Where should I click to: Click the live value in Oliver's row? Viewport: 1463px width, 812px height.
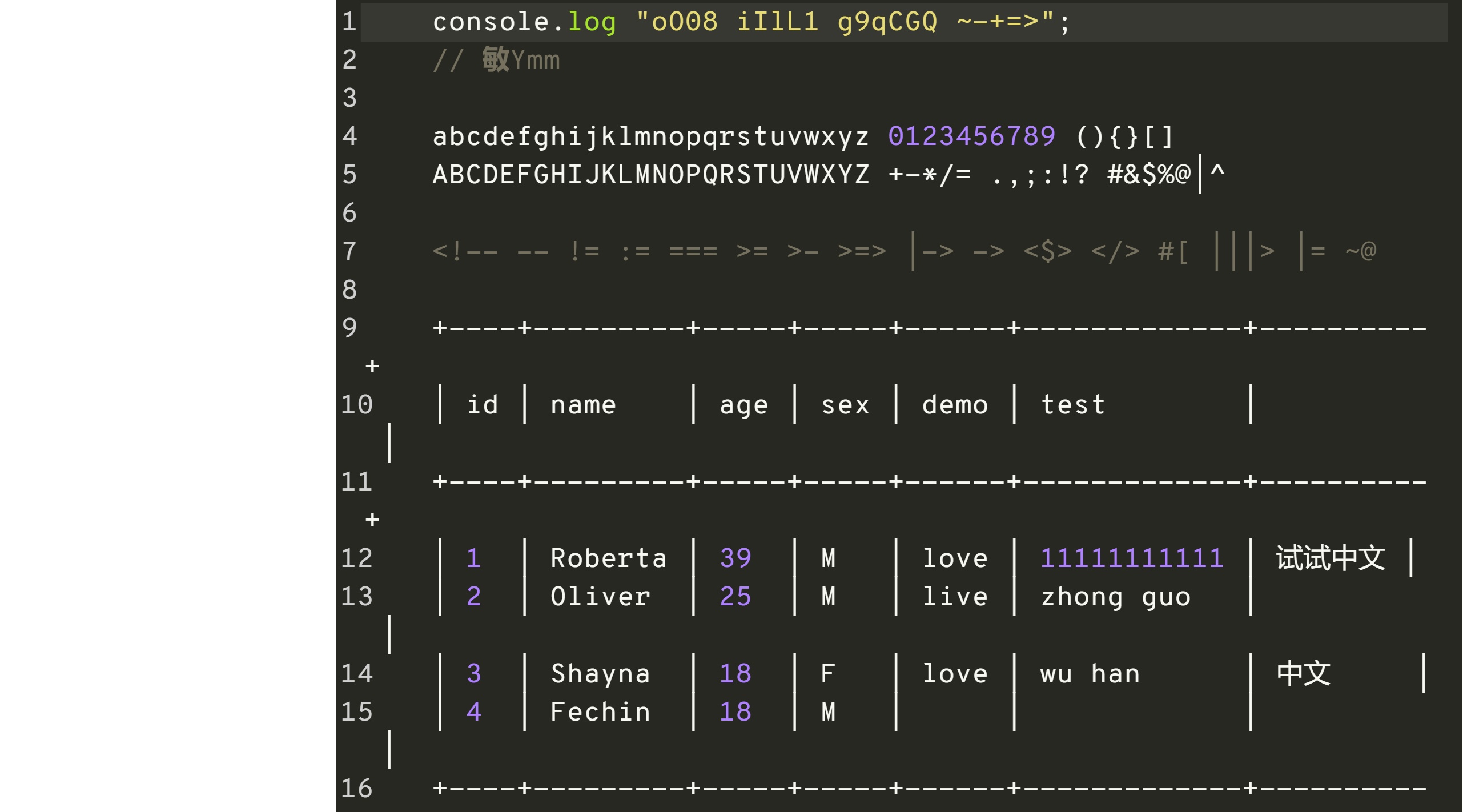click(x=955, y=597)
